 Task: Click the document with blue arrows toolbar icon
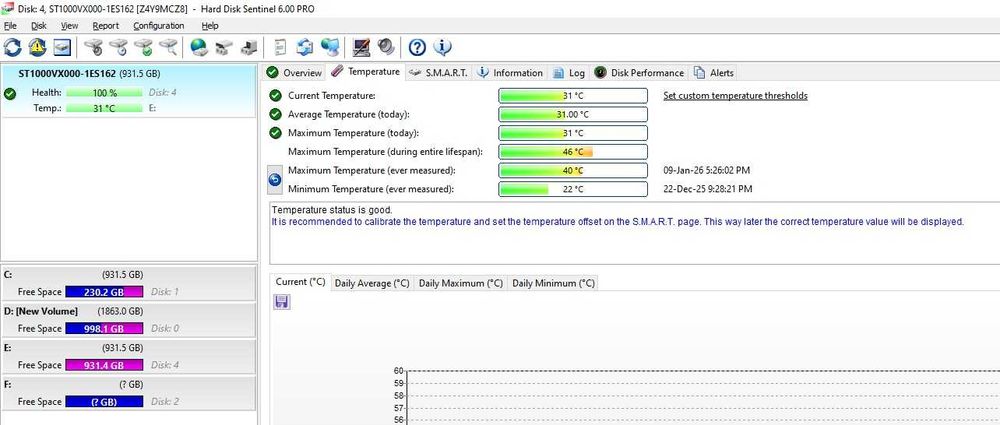coord(305,47)
